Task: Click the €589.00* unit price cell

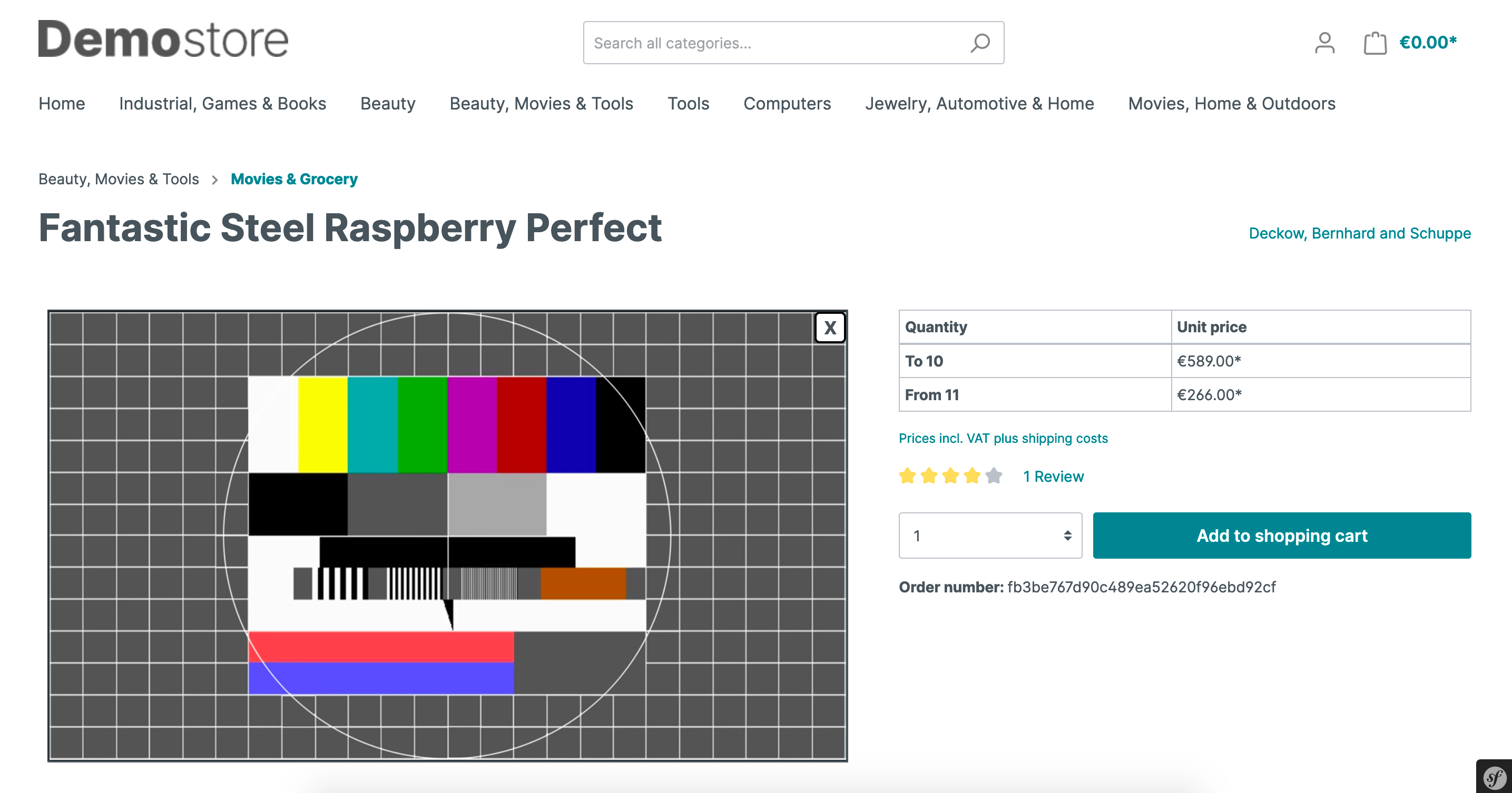Action: coord(1321,361)
